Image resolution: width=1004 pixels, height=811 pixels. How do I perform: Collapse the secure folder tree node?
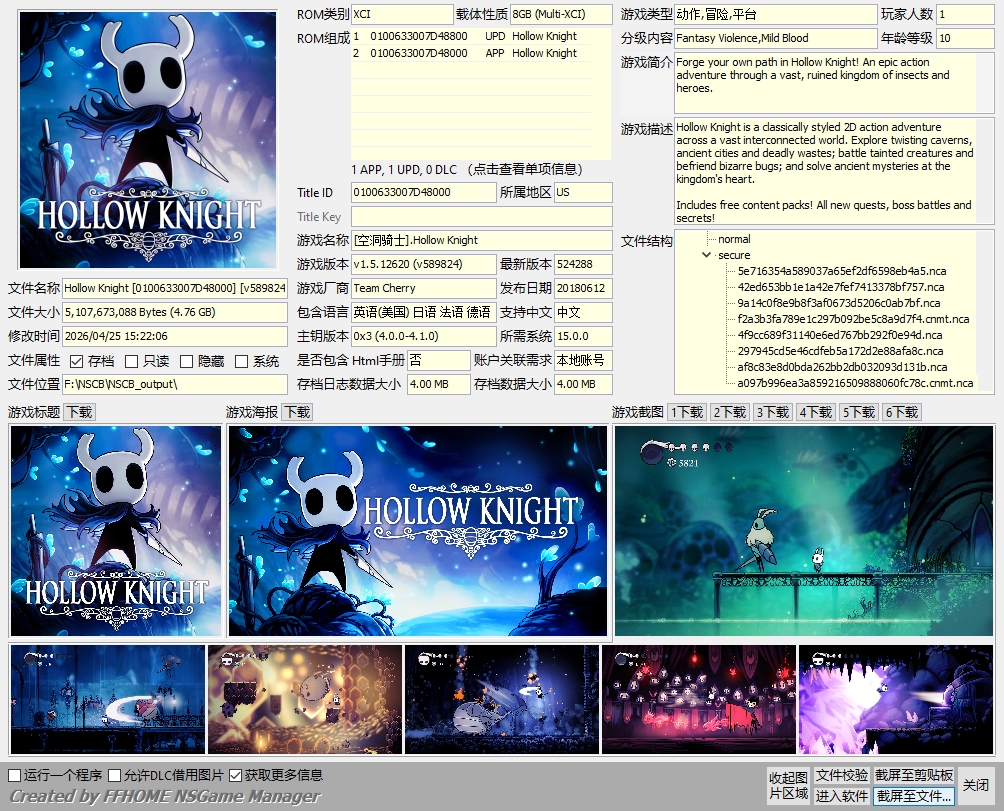(x=706, y=255)
